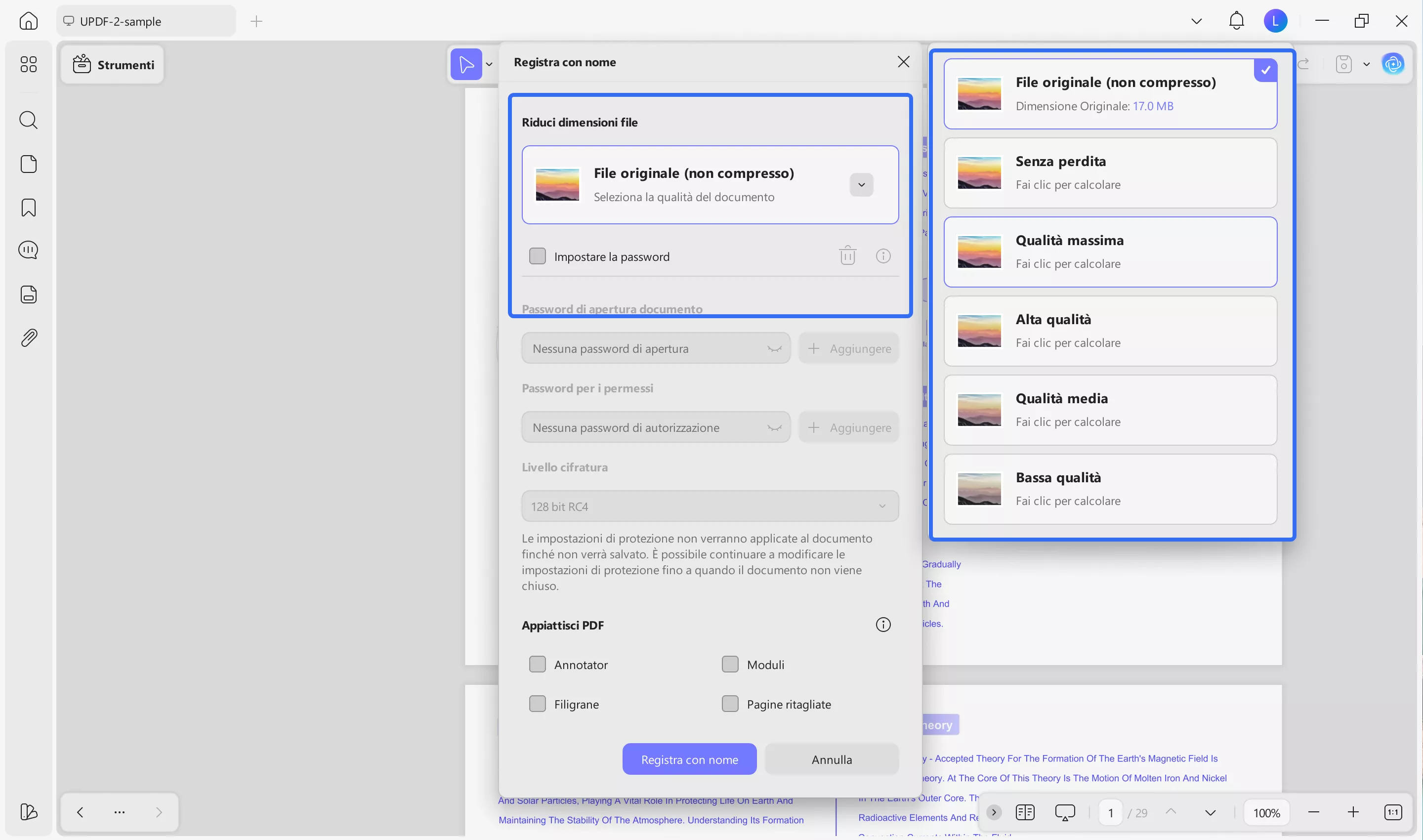This screenshot has width=1423, height=840.
Task: Click the Registra con nome button
Action: [689, 759]
